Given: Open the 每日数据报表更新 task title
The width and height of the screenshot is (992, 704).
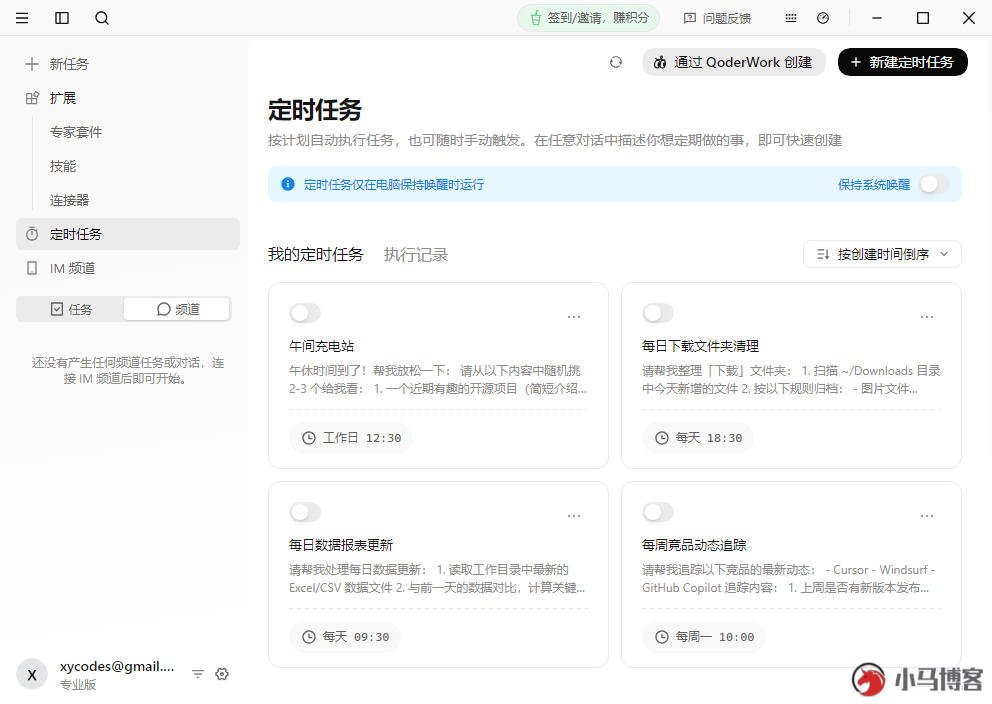Looking at the screenshot, I should click(x=341, y=545).
